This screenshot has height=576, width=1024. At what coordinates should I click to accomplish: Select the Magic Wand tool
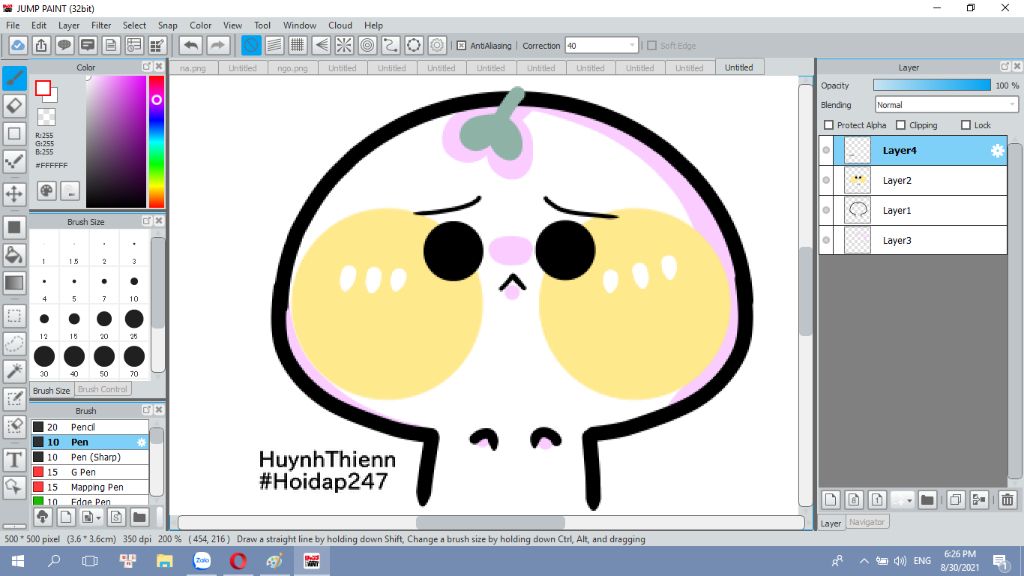click(x=14, y=371)
